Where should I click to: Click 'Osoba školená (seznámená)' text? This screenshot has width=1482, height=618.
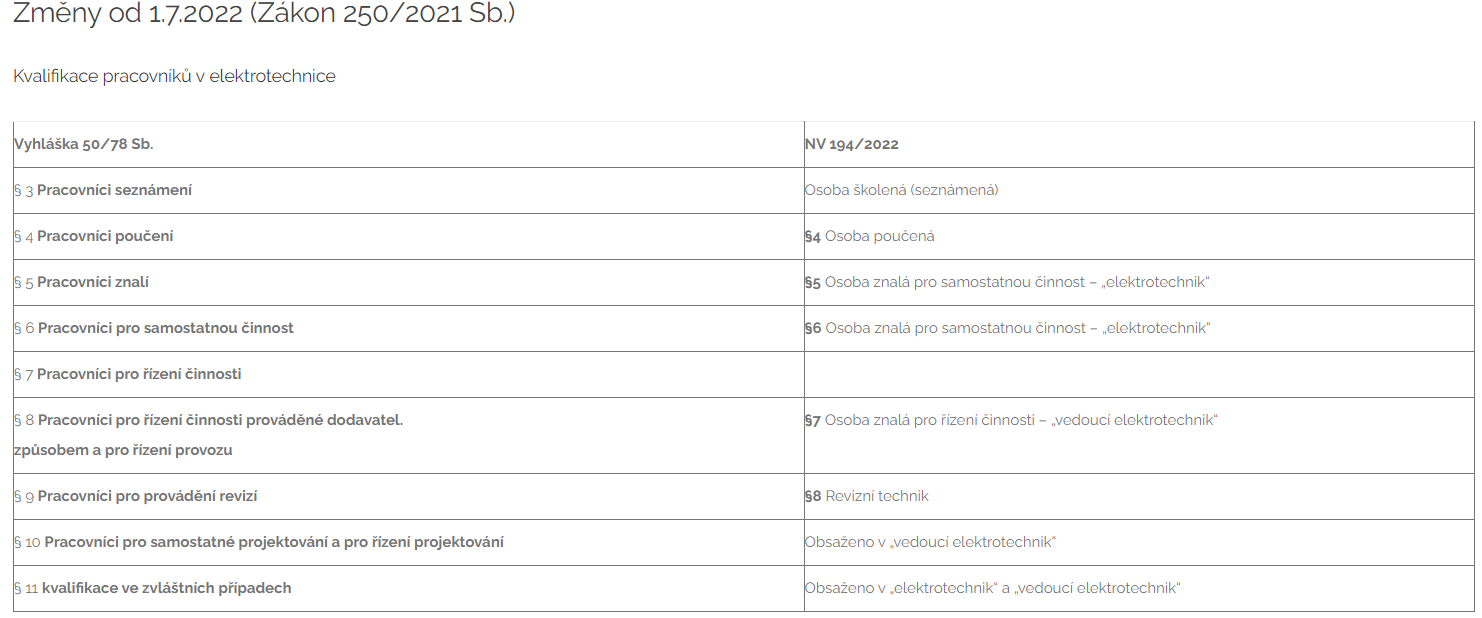[901, 190]
